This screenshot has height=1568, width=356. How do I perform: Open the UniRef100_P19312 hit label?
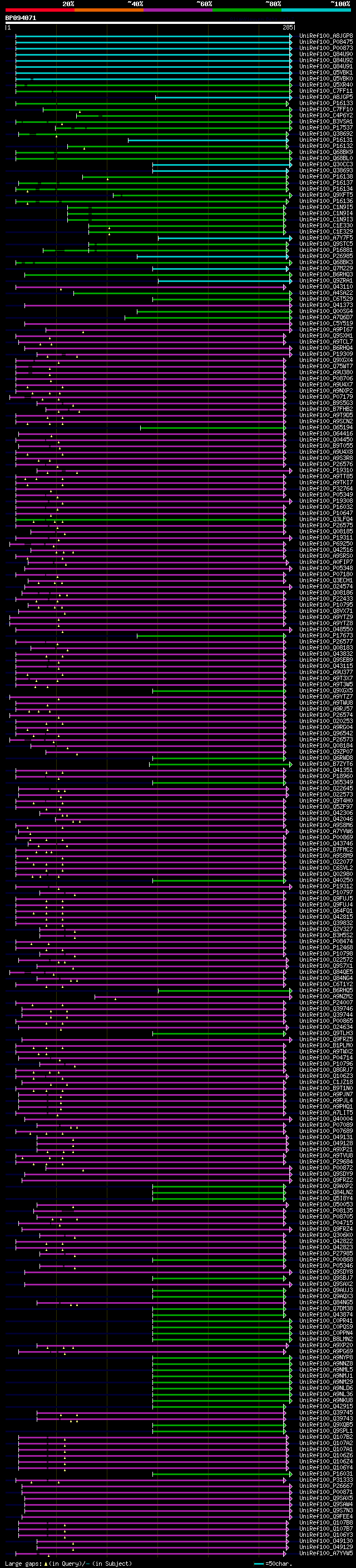coord(325,887)
